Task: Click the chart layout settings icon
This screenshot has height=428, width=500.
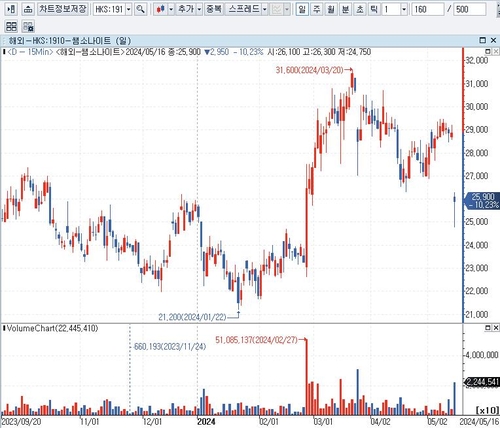Action: pyautogui.click(x=28, y=26)
